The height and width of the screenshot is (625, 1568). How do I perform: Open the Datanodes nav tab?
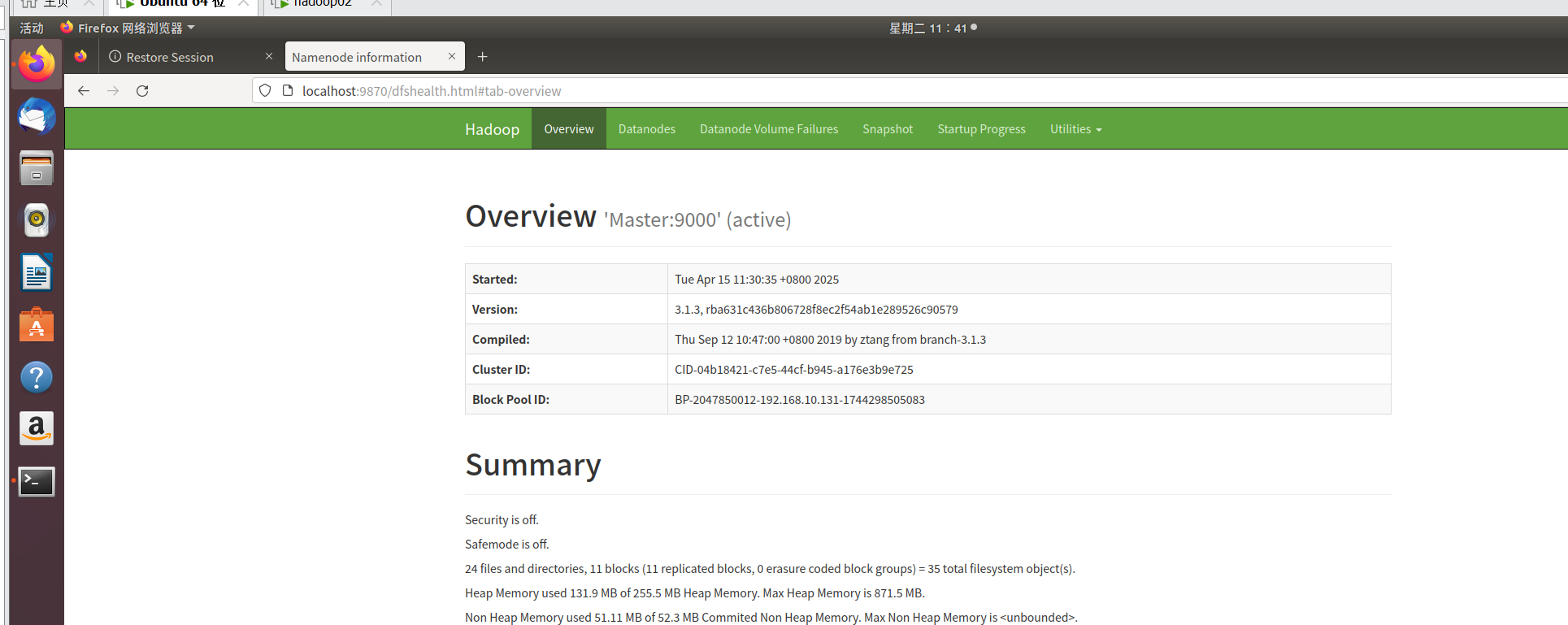pos(647,129)
